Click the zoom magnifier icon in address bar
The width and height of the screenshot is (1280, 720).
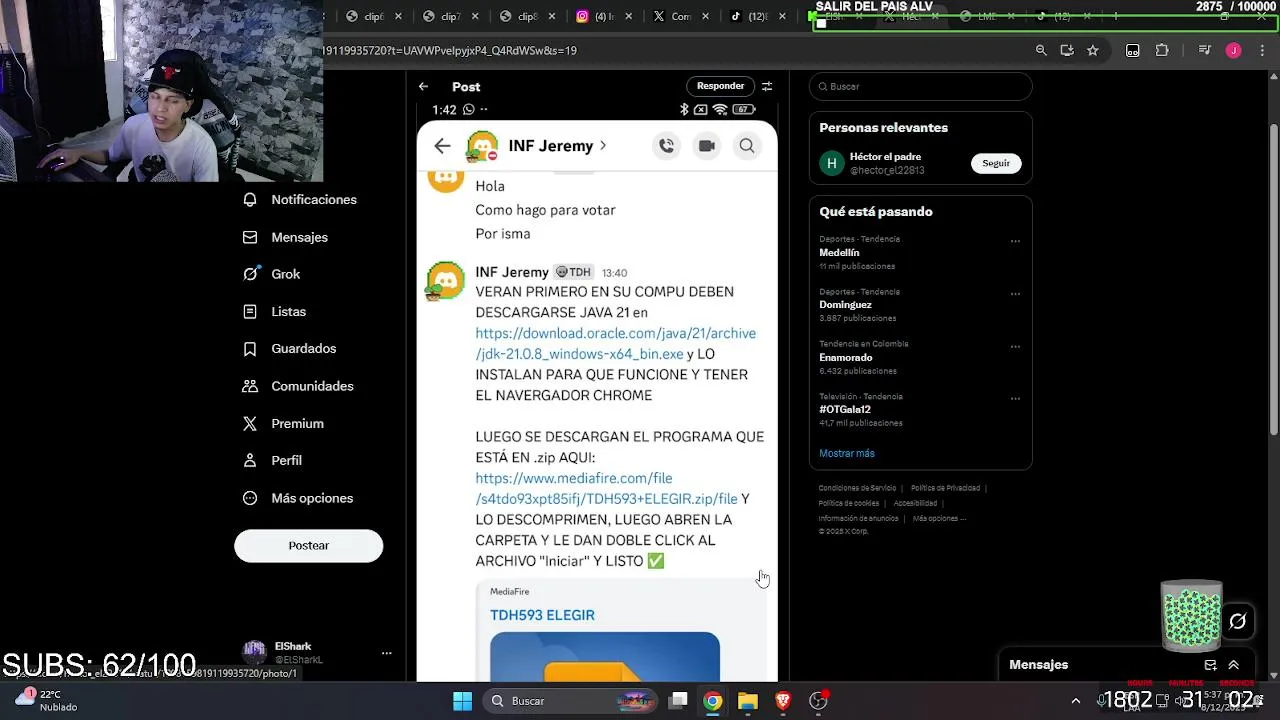point(1041,50)
